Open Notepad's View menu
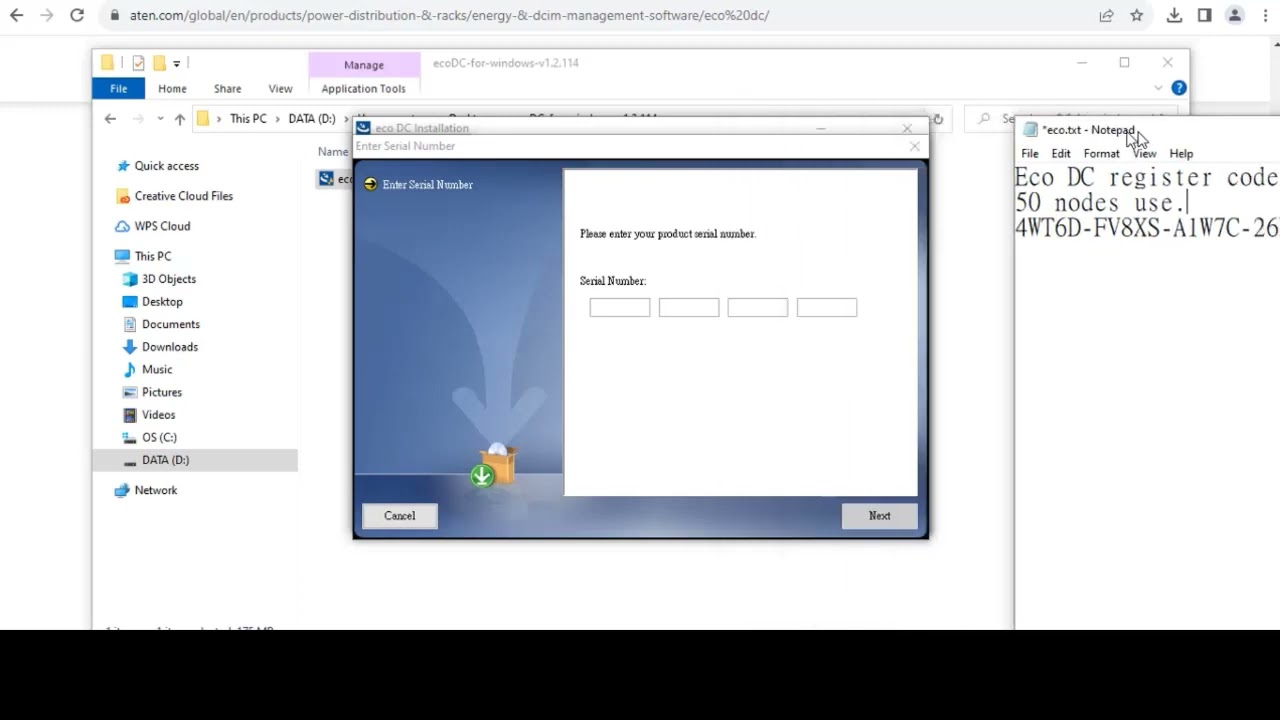Screen dimensions: 1280x720 point(1144,154)
